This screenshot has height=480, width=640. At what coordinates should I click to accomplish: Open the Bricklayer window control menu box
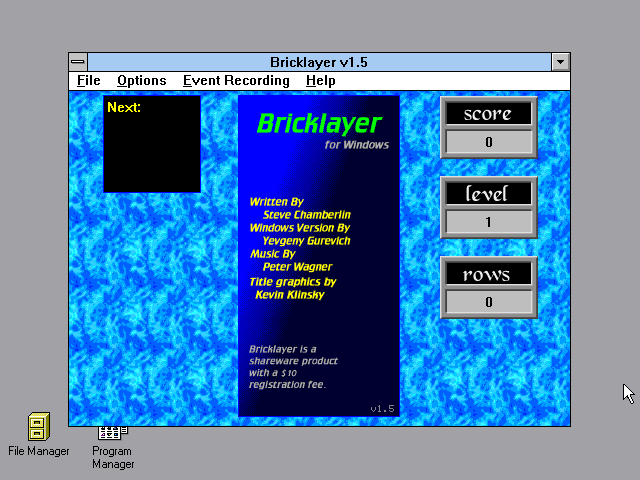(x=78, y=62)
